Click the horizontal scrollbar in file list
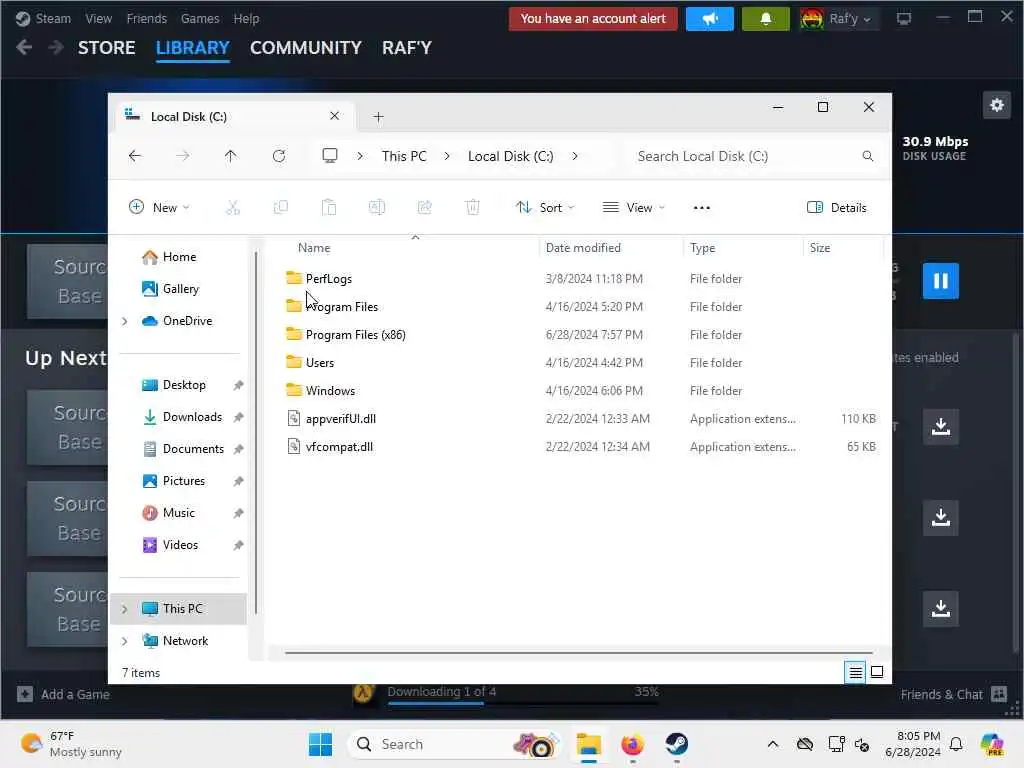Screen dimensions: 1024x768 [579, 652]
